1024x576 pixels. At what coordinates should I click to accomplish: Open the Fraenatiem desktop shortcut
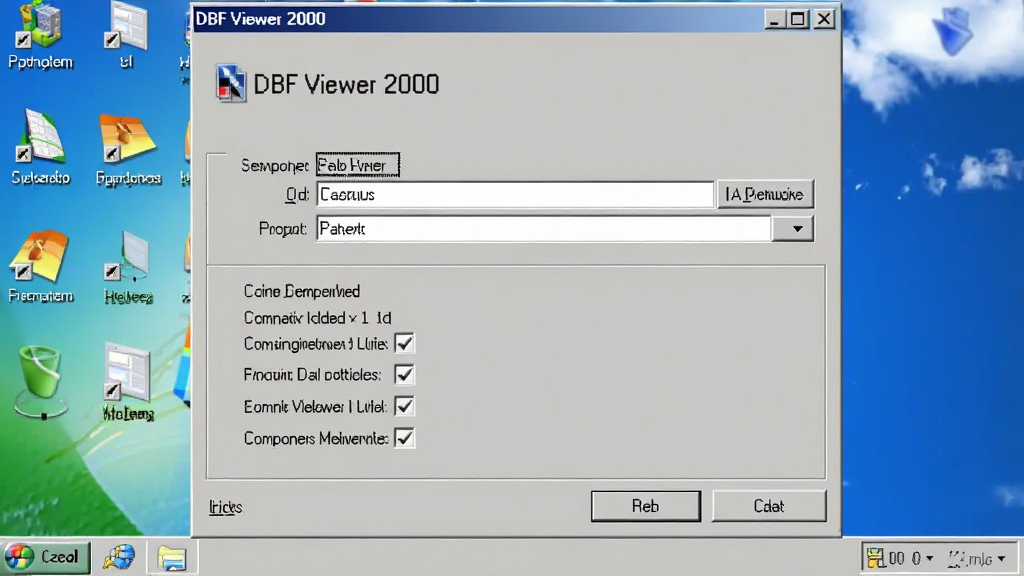click(40, 266)
